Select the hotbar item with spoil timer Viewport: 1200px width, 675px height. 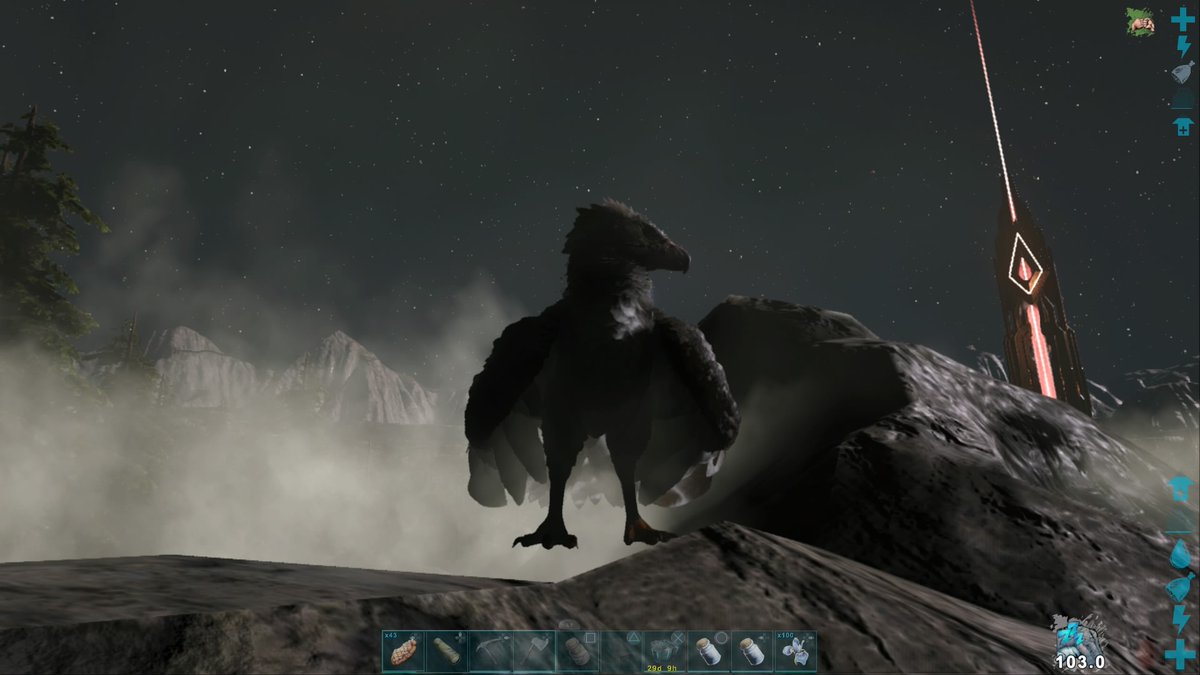[665, 651]
